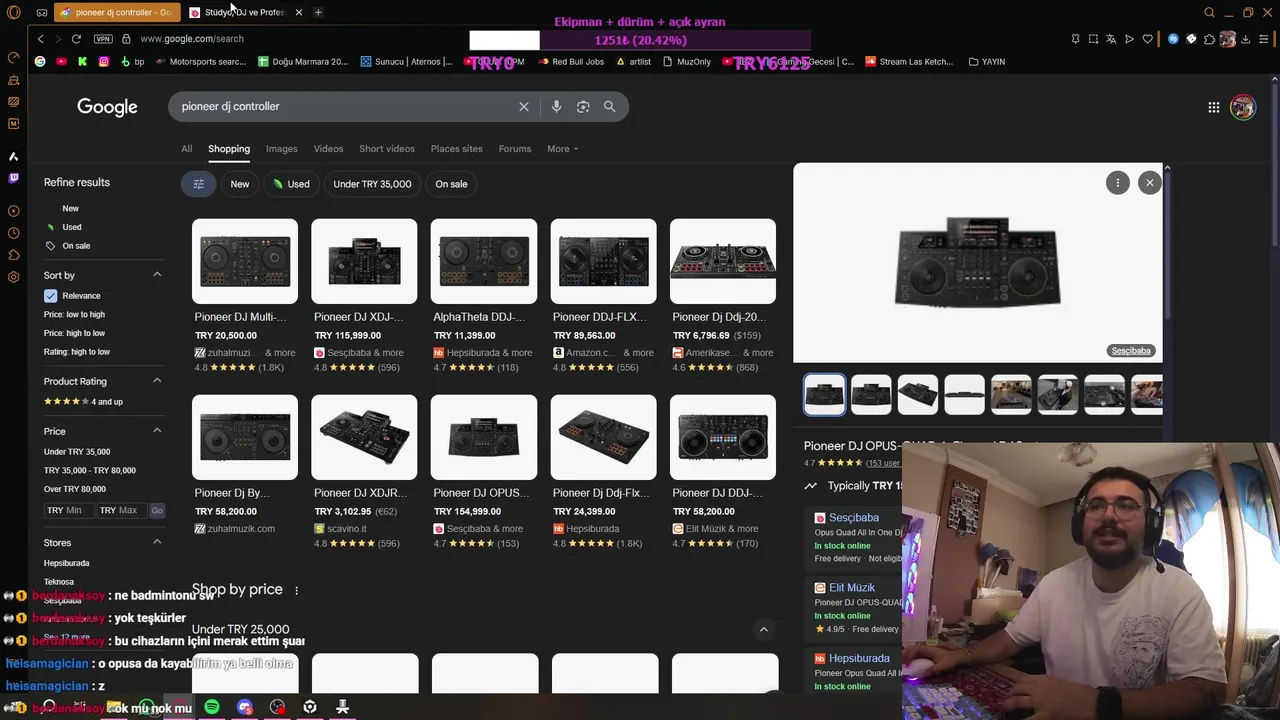Filter rating 4 and up
This screenshot has height=720, width=1280.
tap(83, 402)
